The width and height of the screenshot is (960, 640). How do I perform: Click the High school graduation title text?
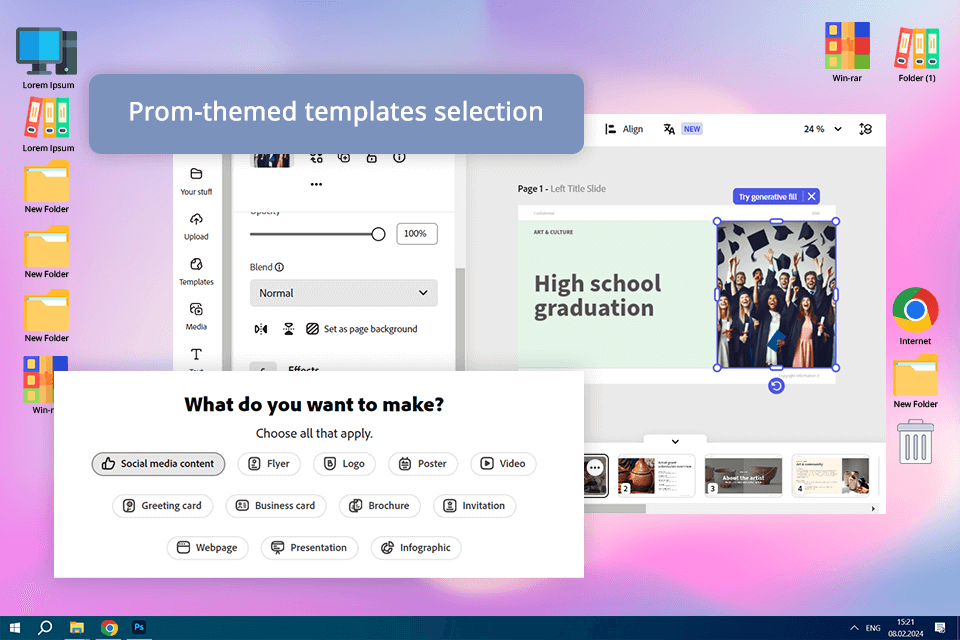coord(597,296)
